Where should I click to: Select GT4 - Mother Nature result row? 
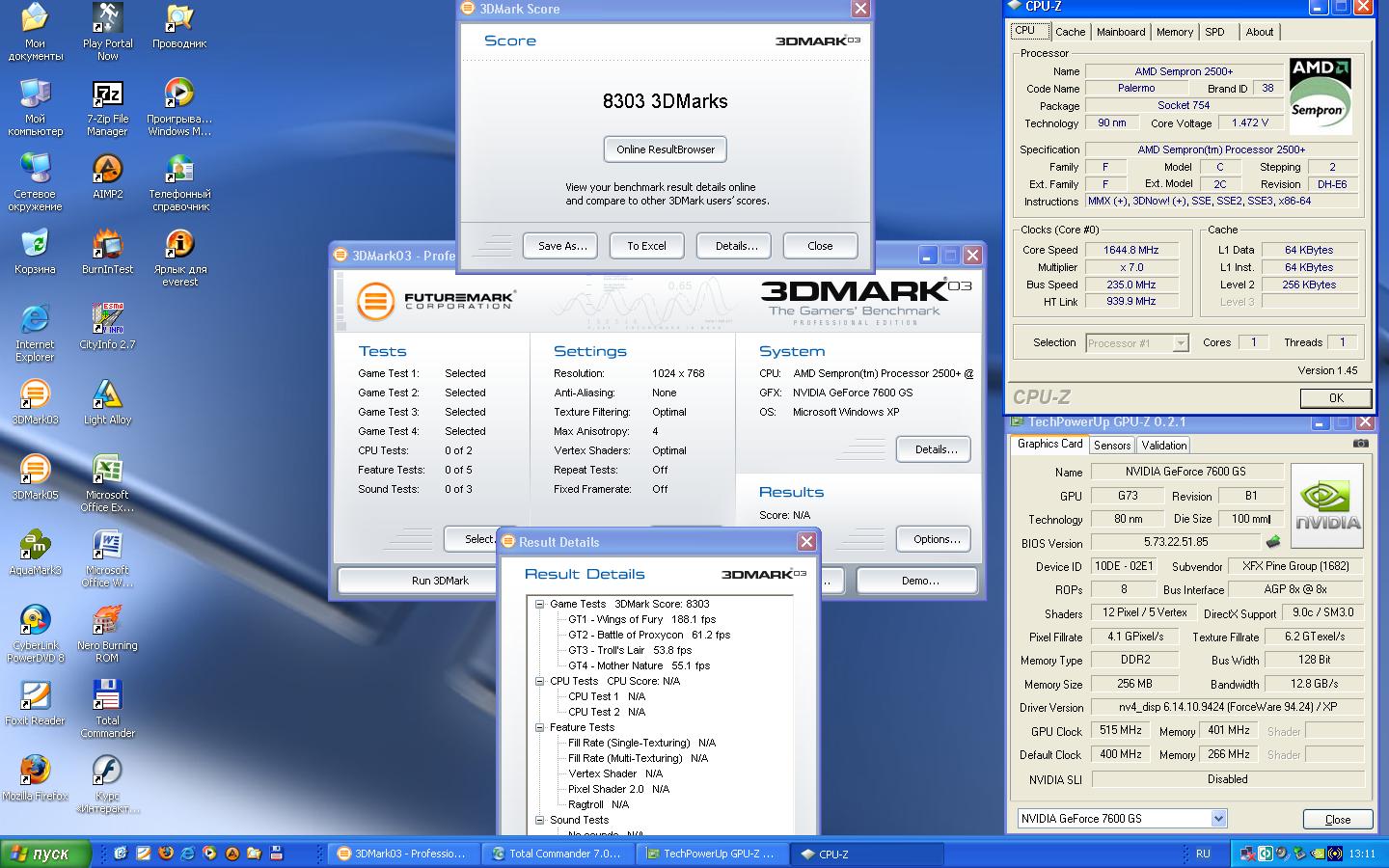[x=639, y=665]
